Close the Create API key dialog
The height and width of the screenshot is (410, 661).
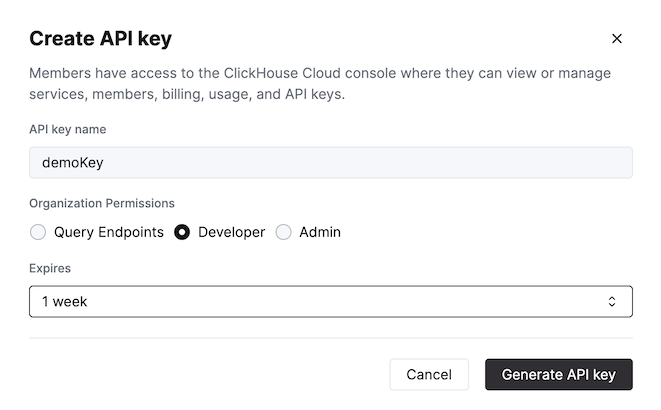coord(616,39)
